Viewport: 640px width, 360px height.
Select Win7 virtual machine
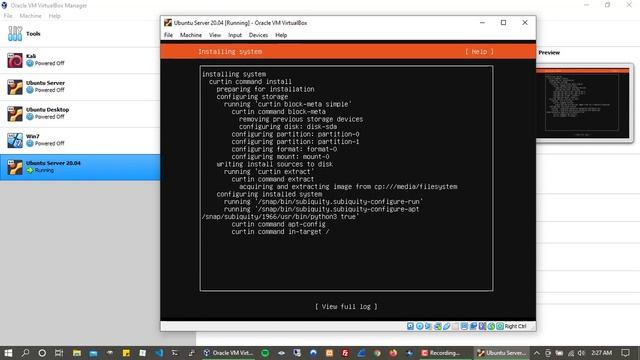coord(80,140)
